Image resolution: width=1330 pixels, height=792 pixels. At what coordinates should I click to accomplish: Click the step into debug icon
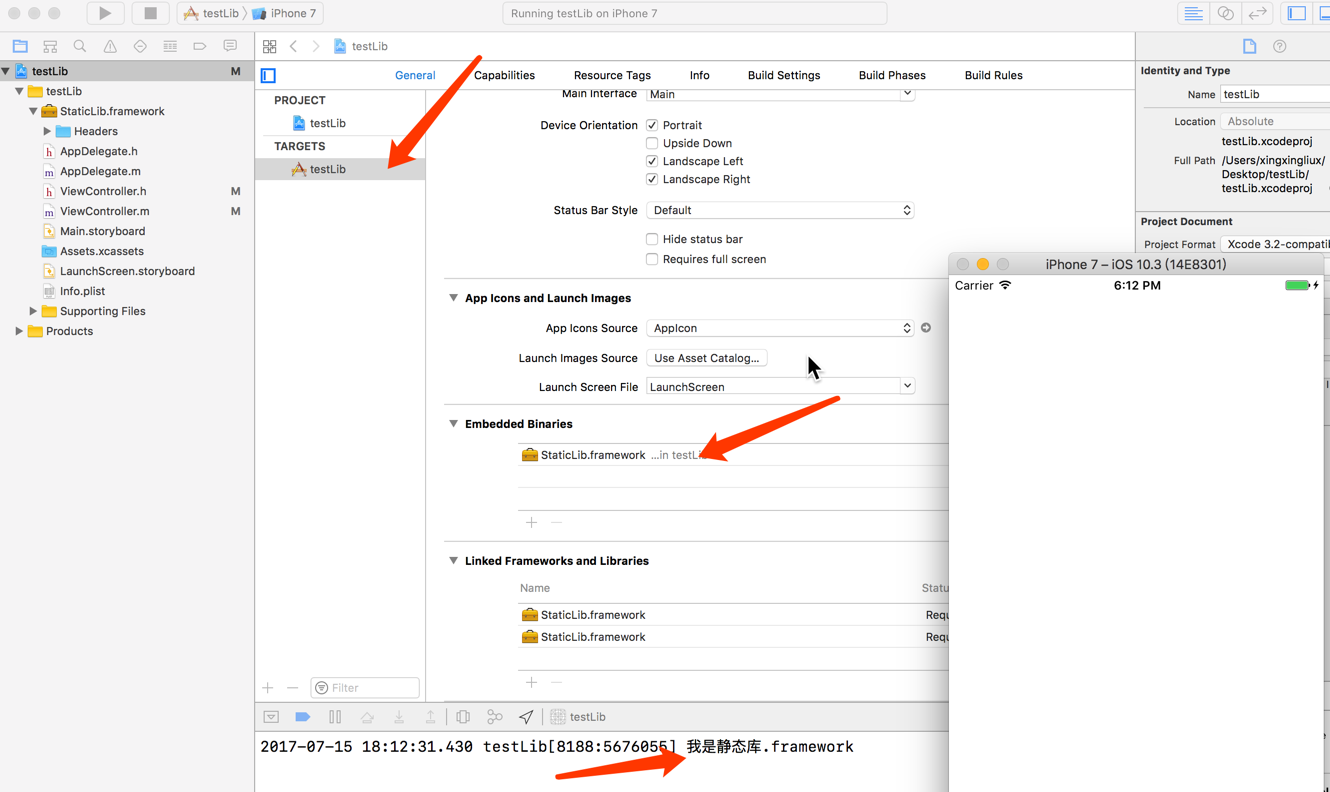pos(399,717)
